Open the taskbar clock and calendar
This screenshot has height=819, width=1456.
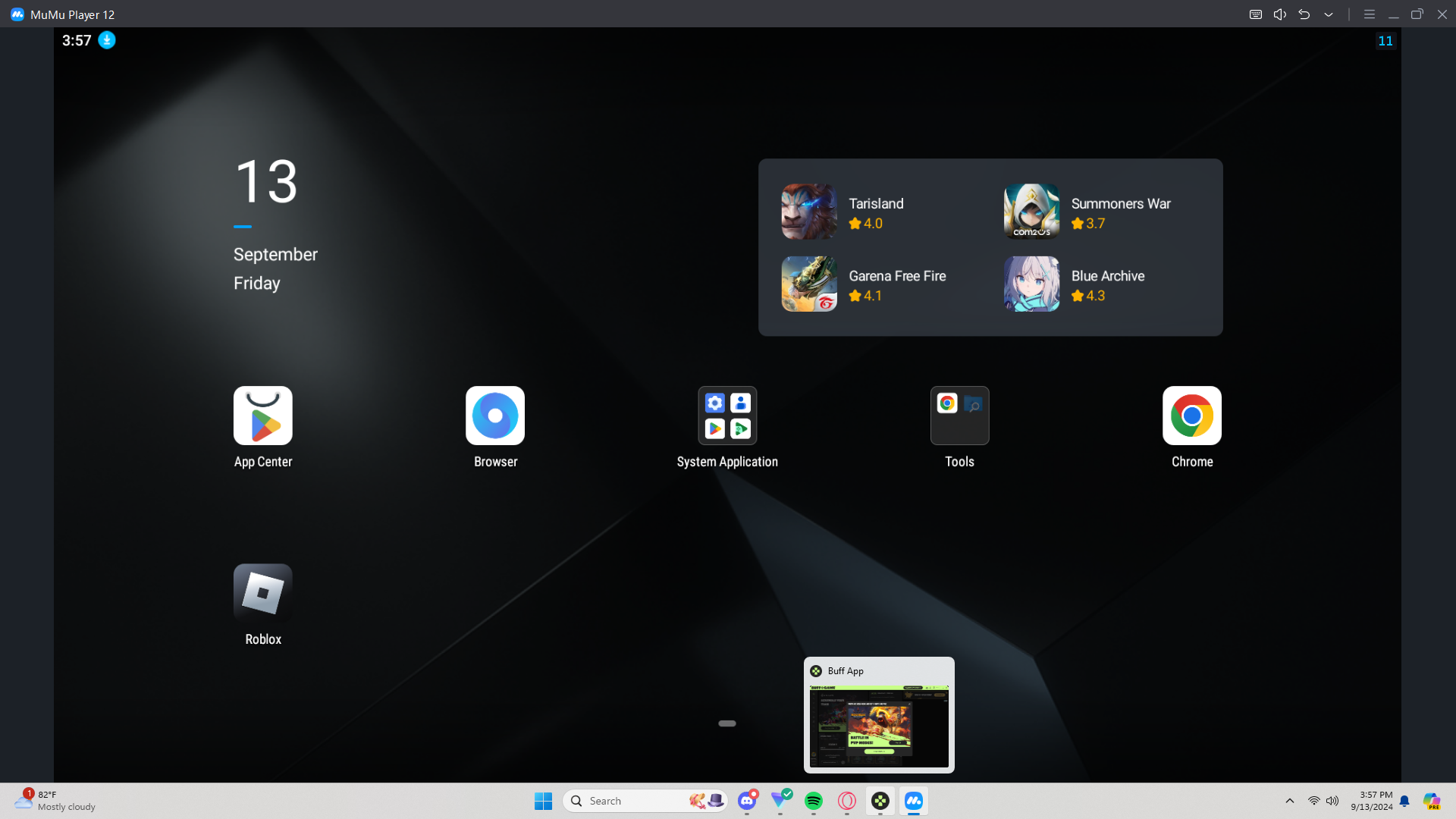[x=1372, y=801]
